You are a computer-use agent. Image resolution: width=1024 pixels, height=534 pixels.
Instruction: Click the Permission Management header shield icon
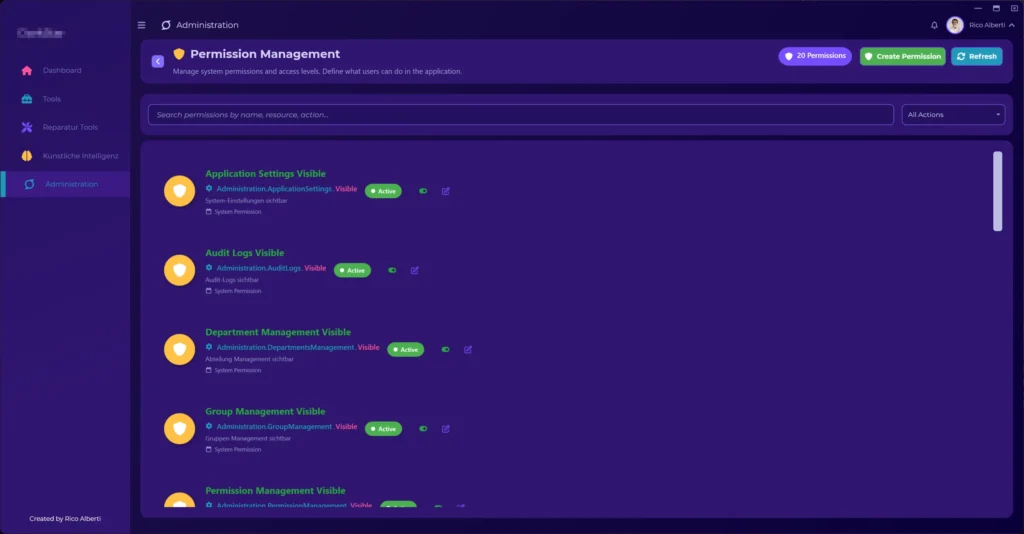(179, 54)
